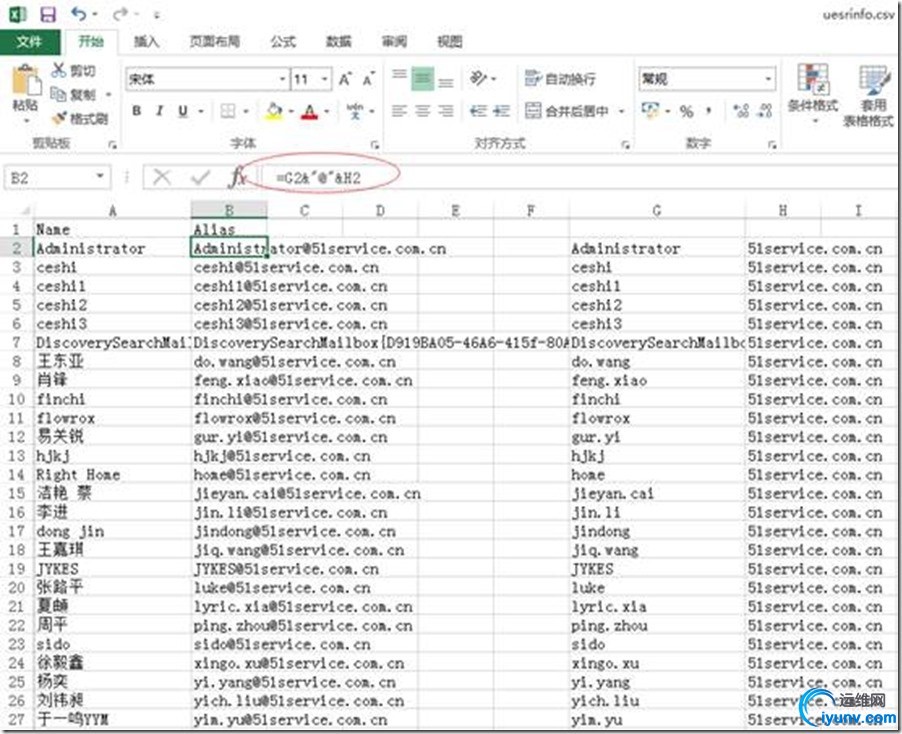Click the 合并后居中 merge and center button

(x=567, y=110)
